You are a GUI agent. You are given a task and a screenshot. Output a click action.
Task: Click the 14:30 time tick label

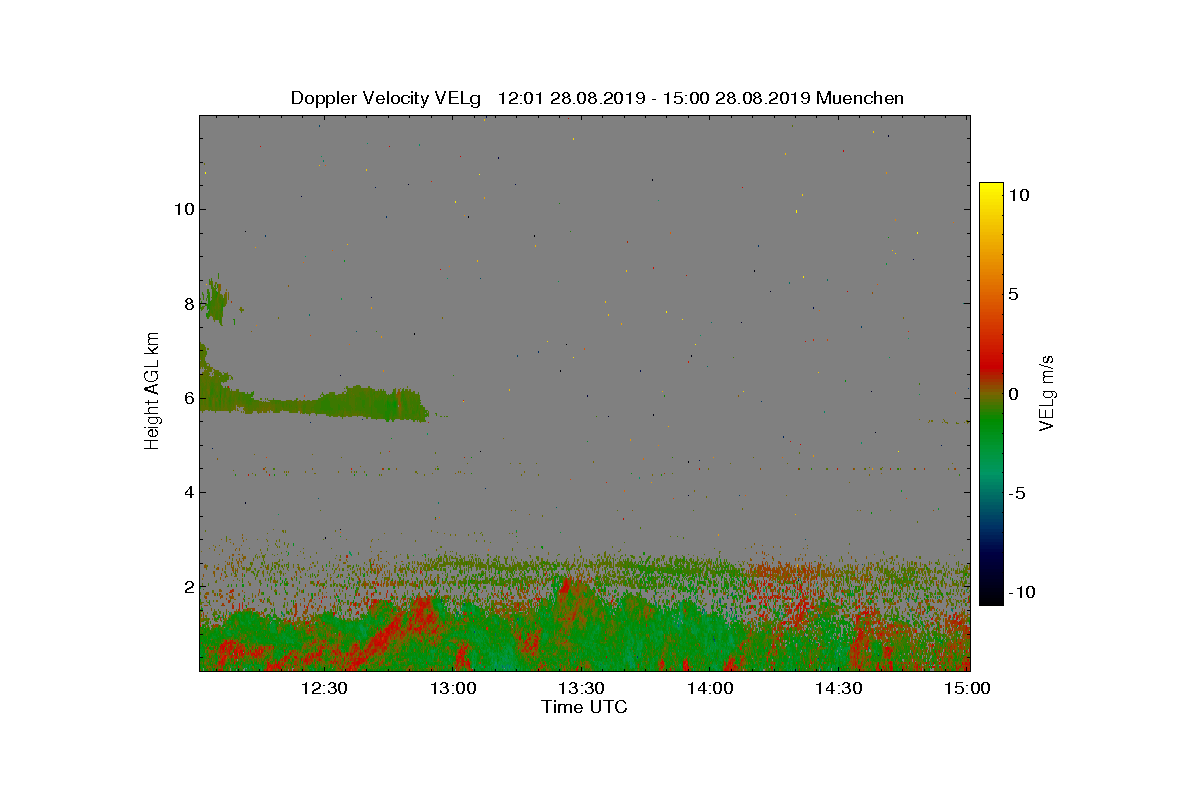[838, 688]
